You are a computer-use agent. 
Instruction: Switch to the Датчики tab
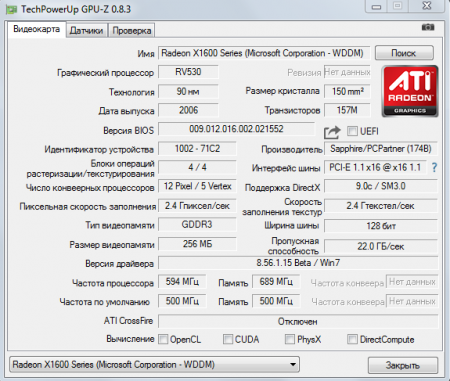(87, 31)
